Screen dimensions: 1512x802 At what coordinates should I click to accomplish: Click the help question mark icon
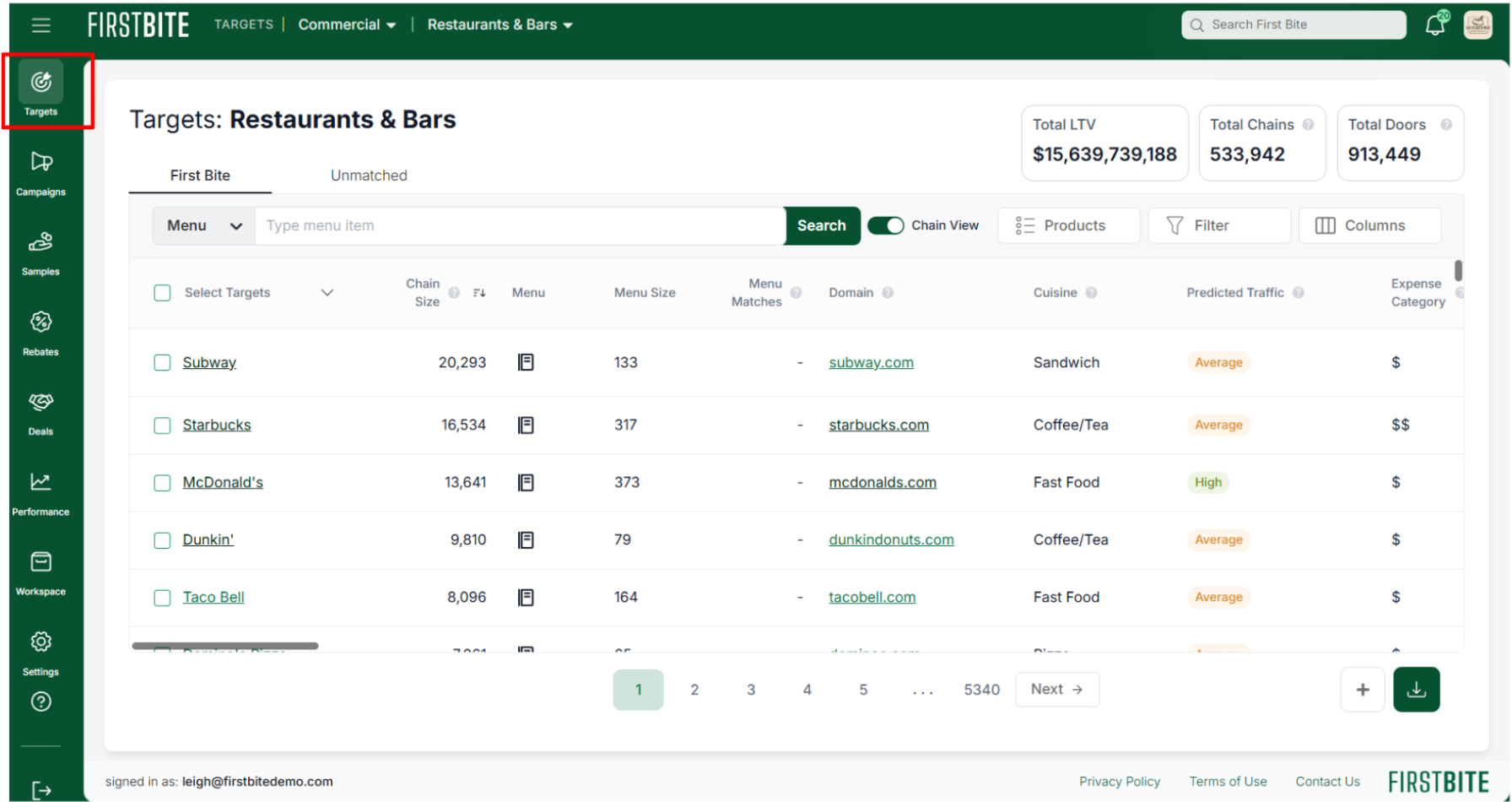click(40, 702)
